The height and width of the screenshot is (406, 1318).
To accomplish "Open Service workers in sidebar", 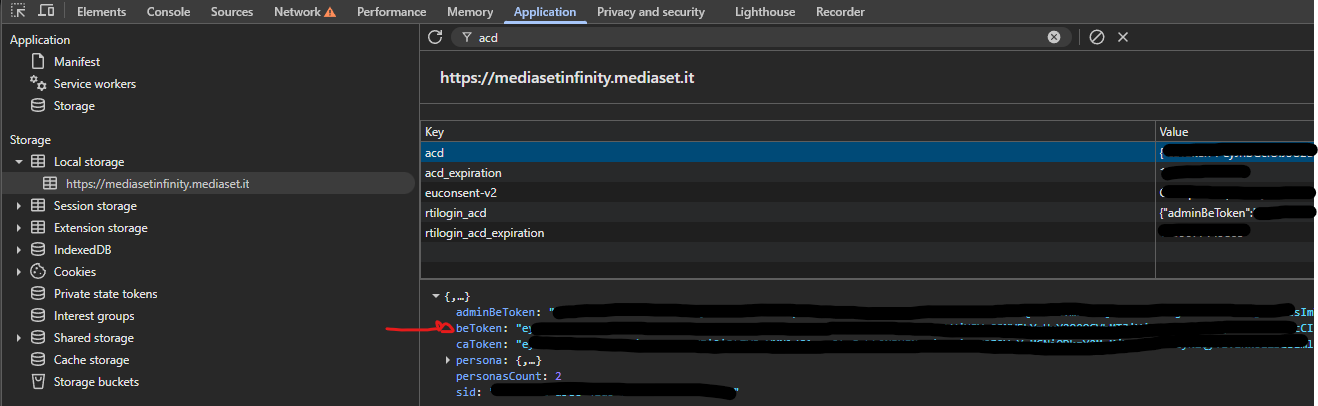I will coord(94,84).
